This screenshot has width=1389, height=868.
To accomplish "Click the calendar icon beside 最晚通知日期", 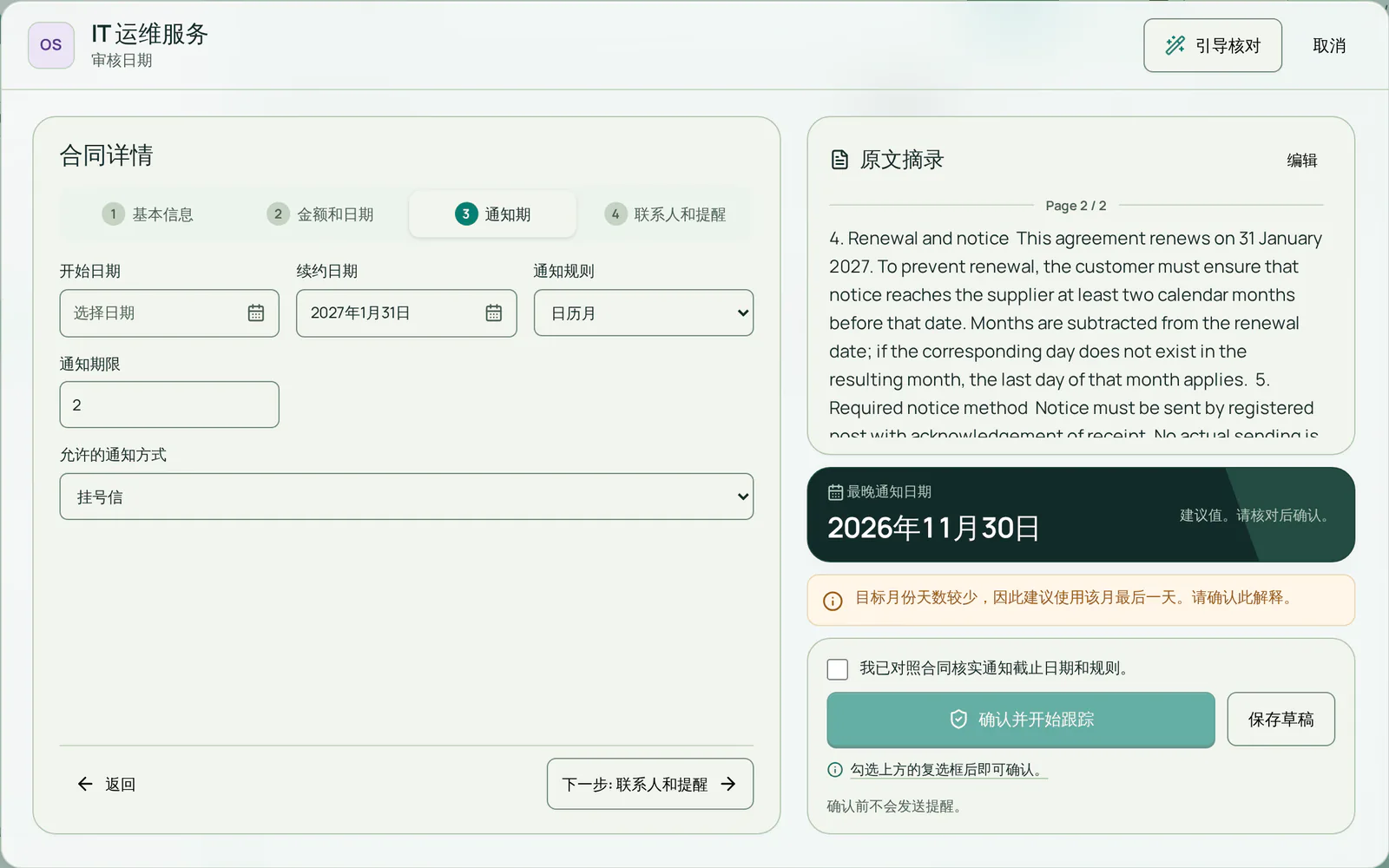I will [835, 492].
